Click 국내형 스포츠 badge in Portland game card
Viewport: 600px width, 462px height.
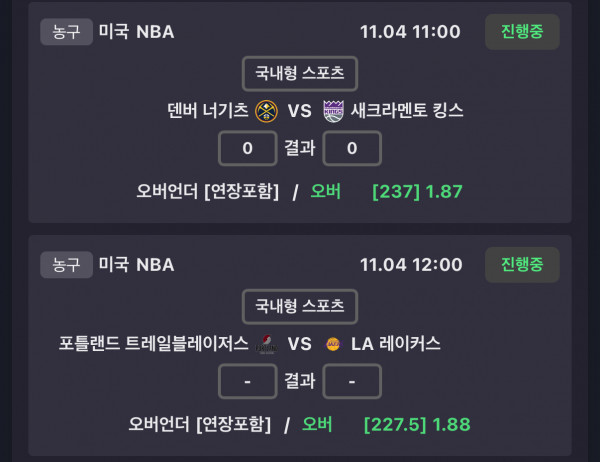(299, 306)
